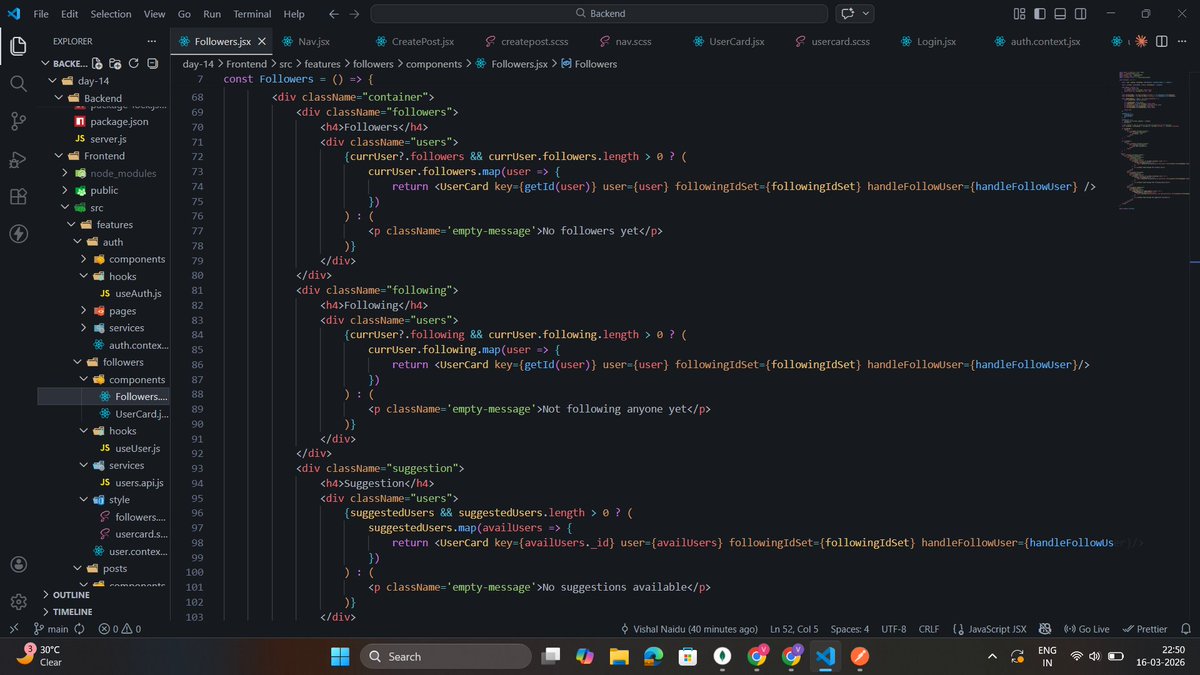The image size is (1200, 675).
Task: Open the Source Control view
Action: pyautogui.click(x=18, y=121)
